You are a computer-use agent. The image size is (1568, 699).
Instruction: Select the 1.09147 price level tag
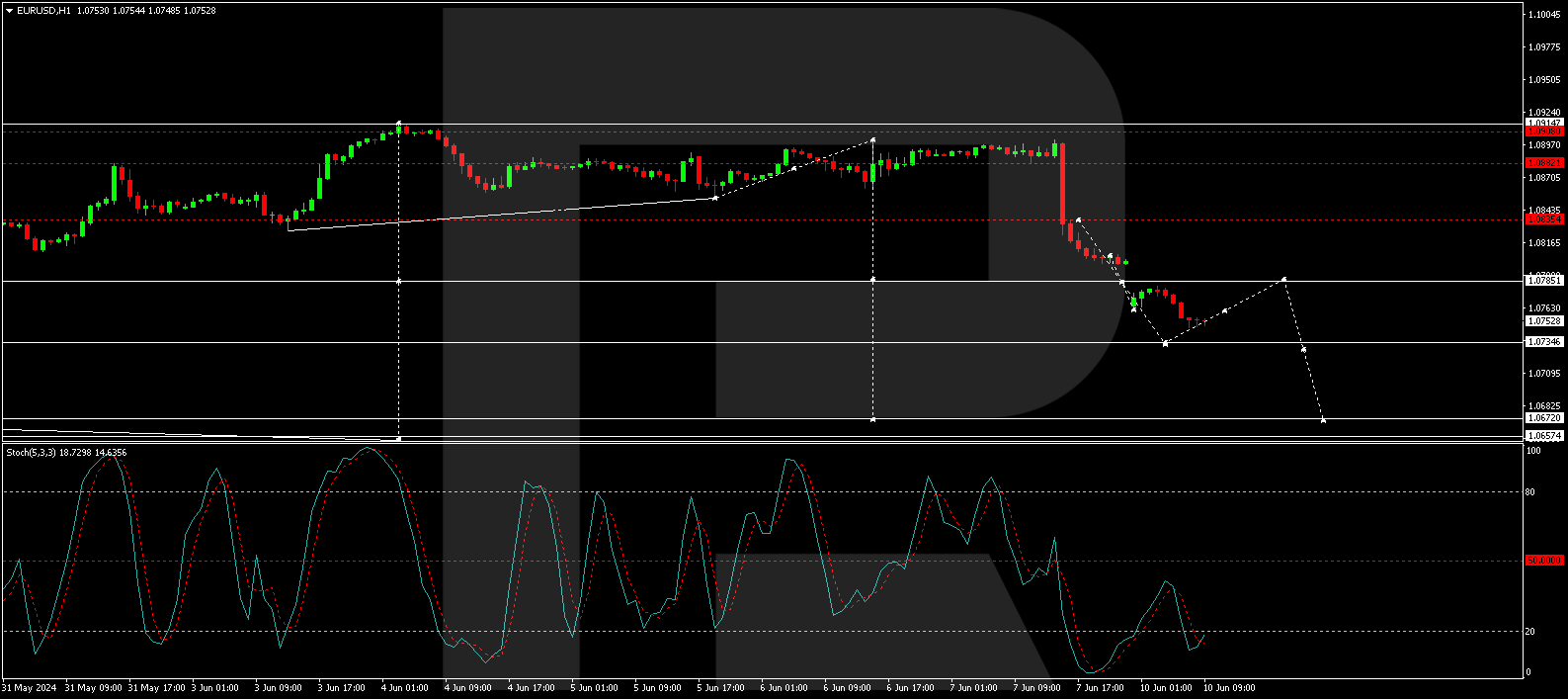coord(1544,124)
